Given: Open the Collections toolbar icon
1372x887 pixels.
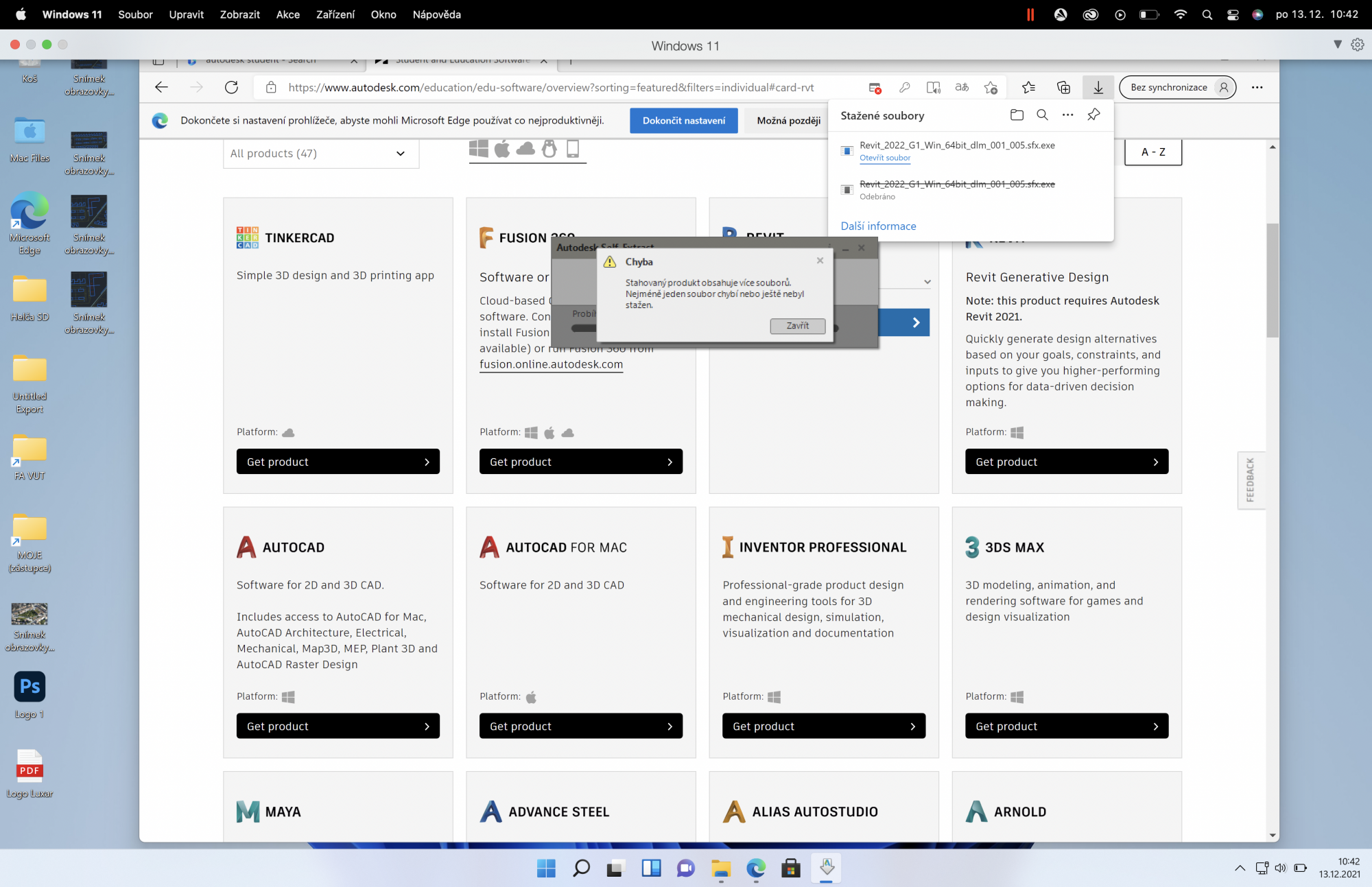Looking at the screenshot, I should pyautogui.click(x=1063, y=87).
